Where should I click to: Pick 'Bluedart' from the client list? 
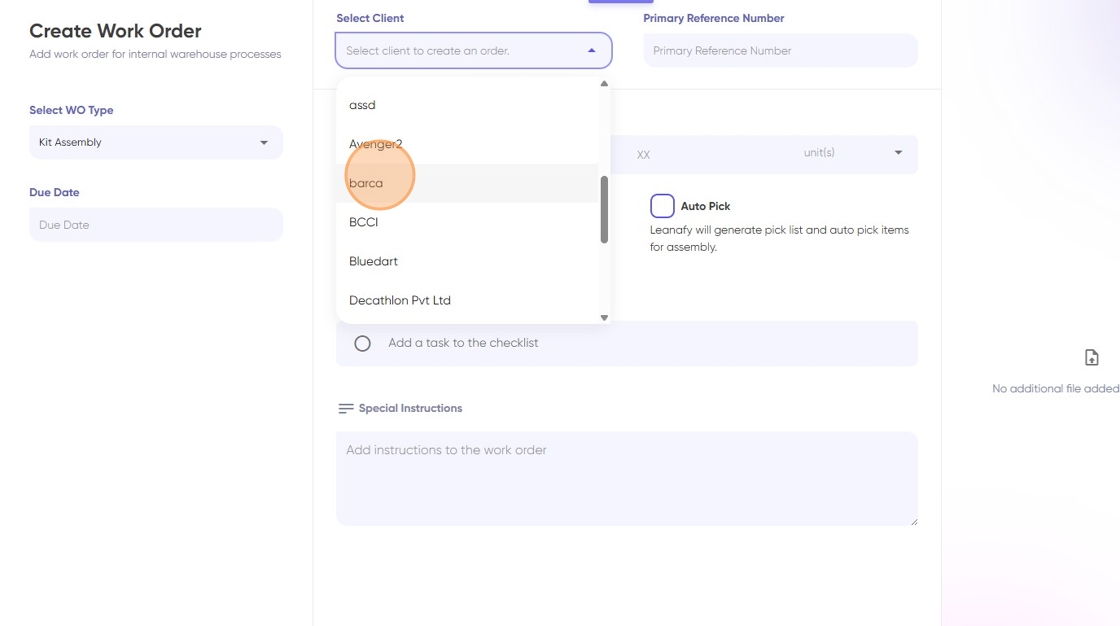[x=467, y=262]
